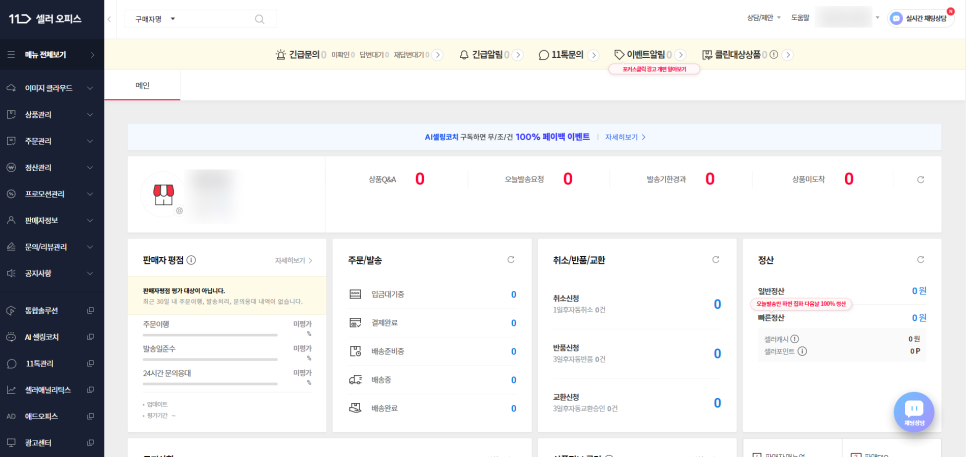Click the 발송기한경과 count 0
The height and width of the screenshot is (457, 966).
pyautogui.click(x=710, y=179)
